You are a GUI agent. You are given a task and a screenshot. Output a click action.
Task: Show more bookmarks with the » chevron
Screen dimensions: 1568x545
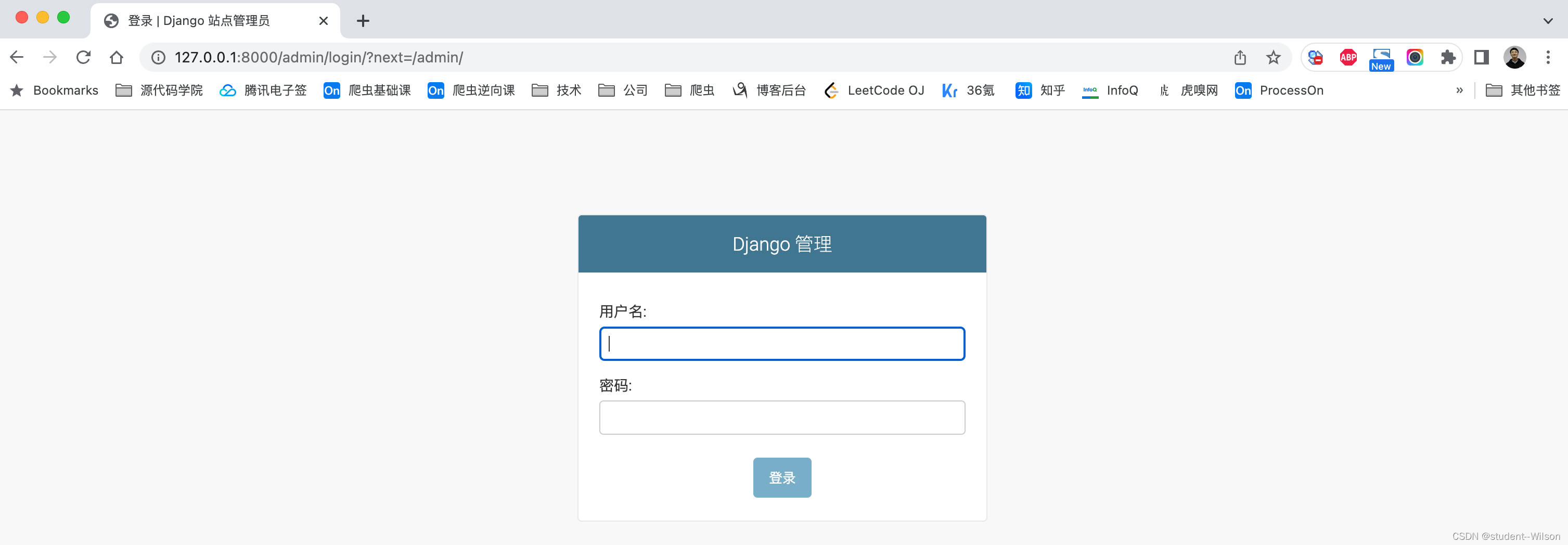click(1459, 90)
